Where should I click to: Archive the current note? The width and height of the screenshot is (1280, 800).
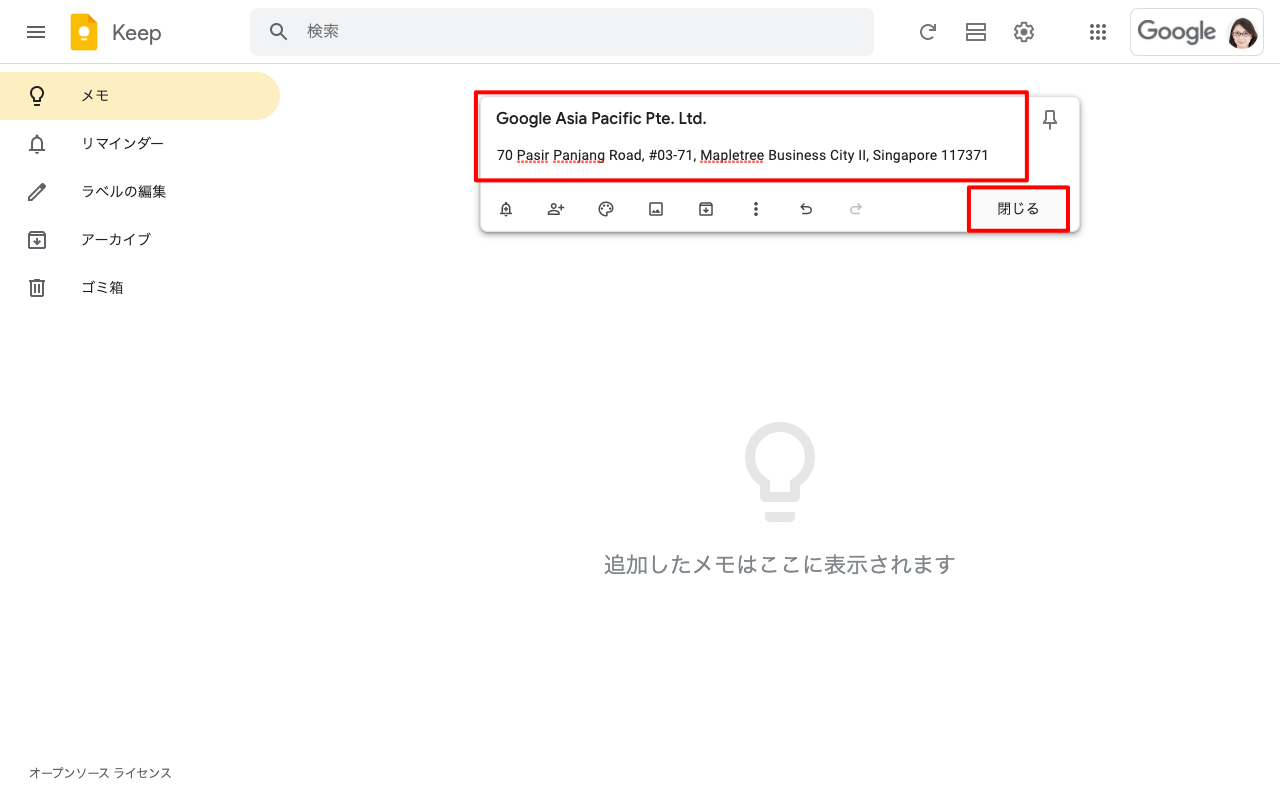coord(706,209)
